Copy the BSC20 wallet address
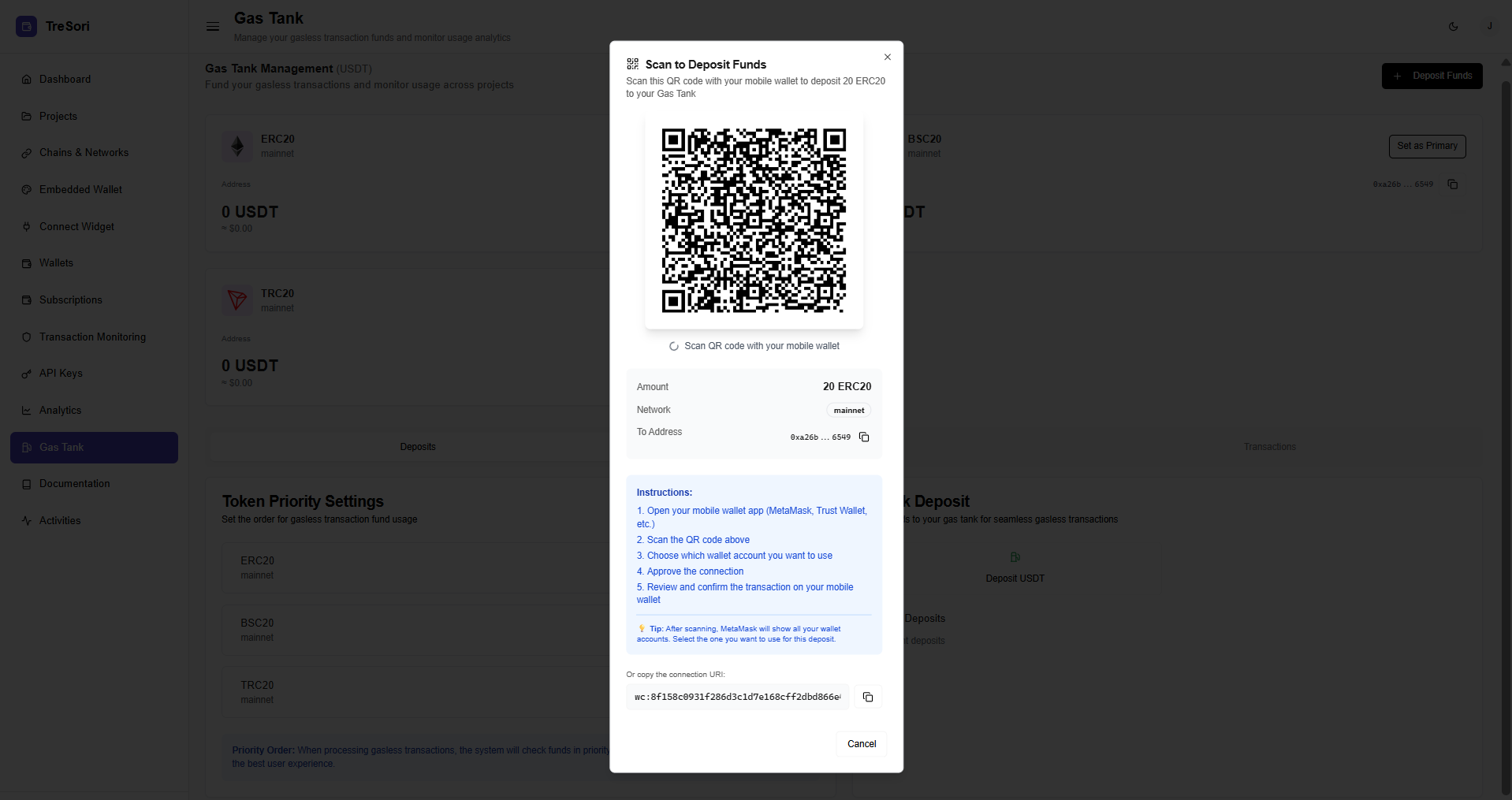Image resolution: width=1512 pixels, height=800 pixels. coord(1452,184)
